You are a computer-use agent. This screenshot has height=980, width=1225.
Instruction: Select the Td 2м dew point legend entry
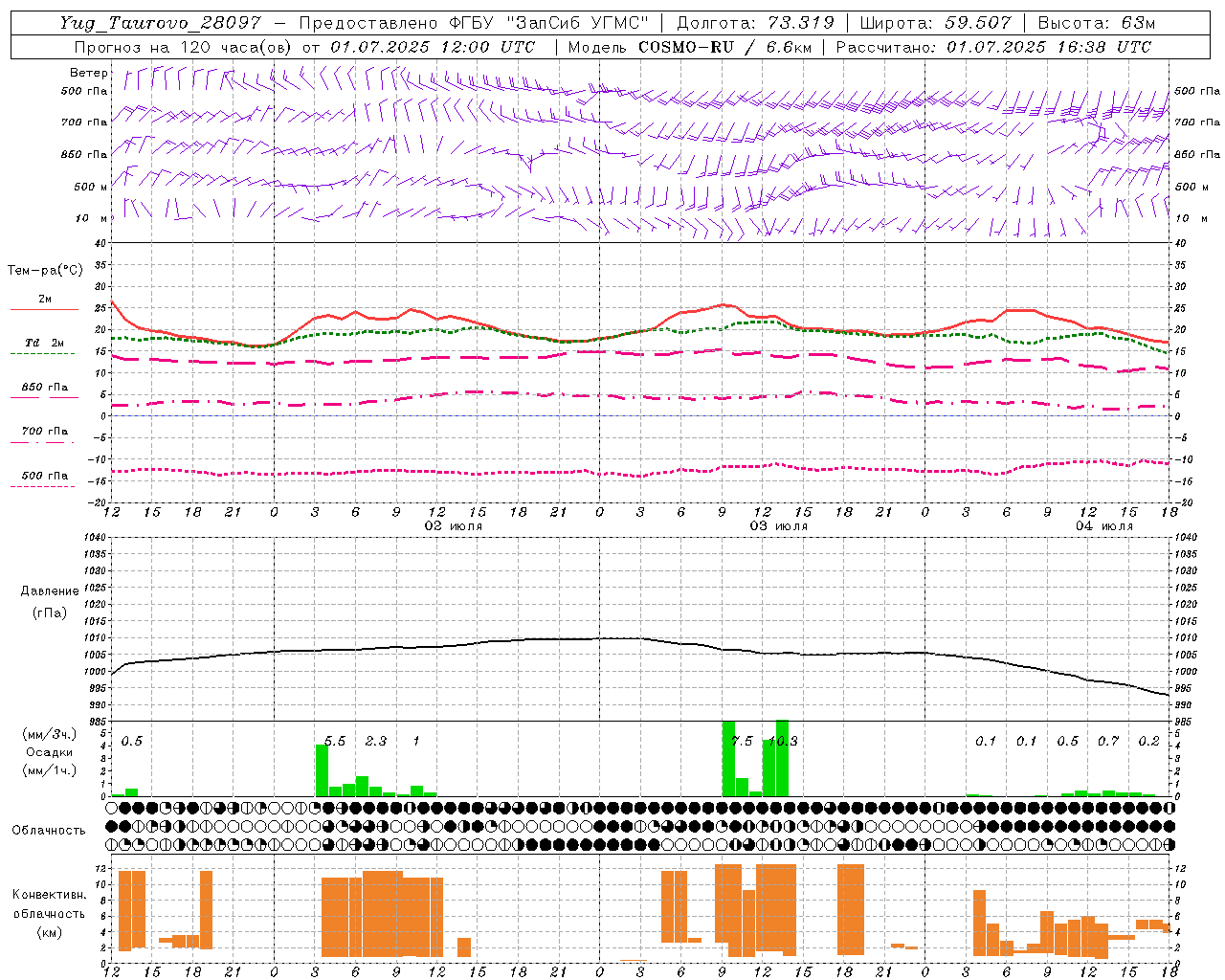pyautogui.click(x=44, y=343)
